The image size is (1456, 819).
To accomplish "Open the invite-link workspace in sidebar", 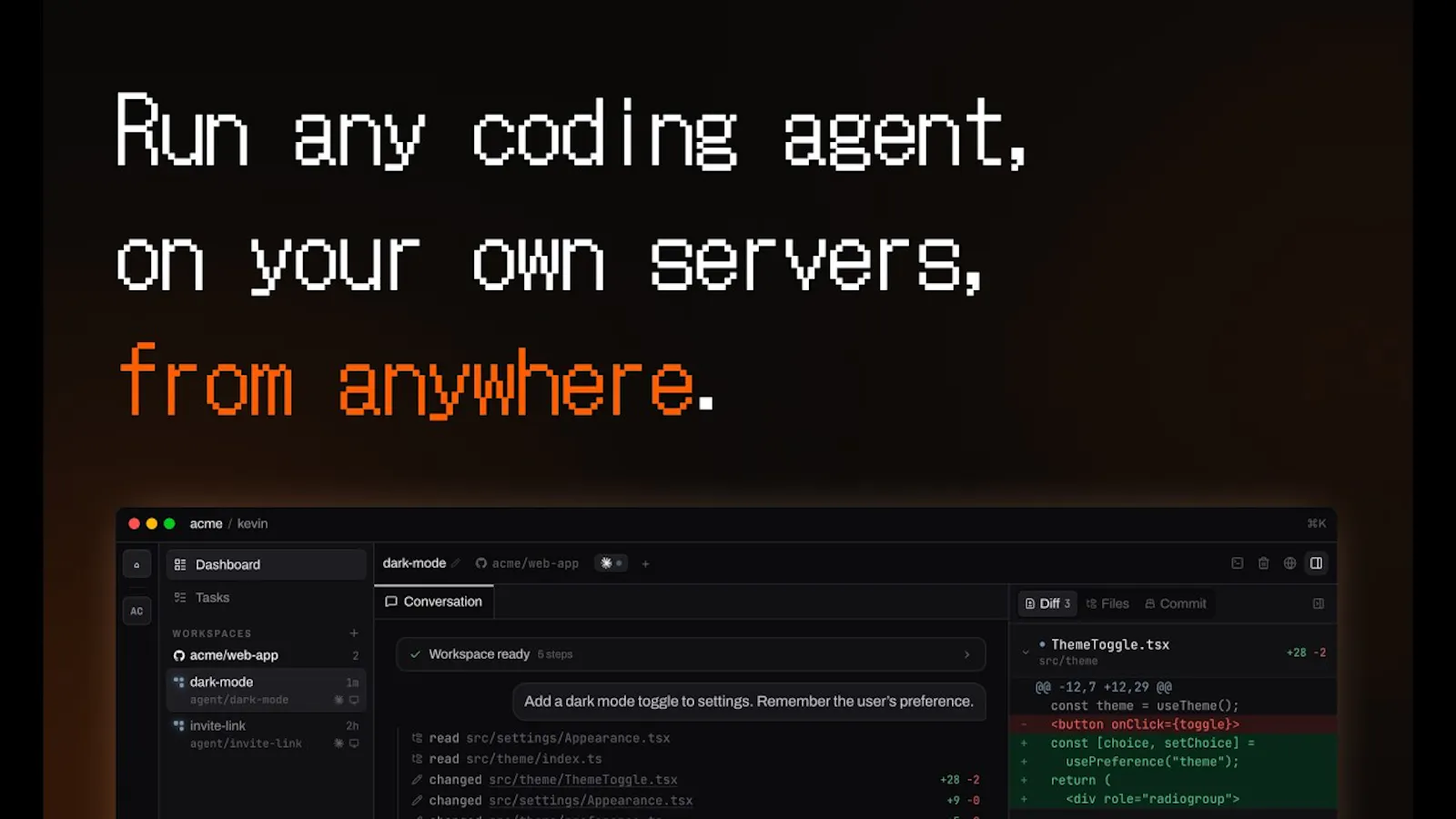I will 267,733.
